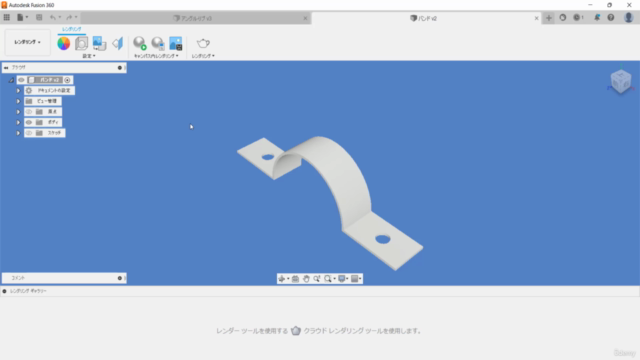The height and width of the screenshot is (360, 640).
Task: Open the Job Status clock icon
Action: 578,18
